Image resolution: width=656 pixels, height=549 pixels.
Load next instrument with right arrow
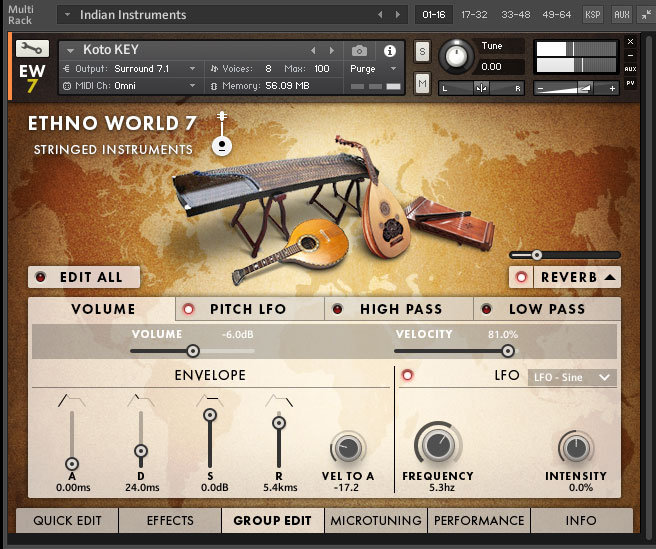(332, 51)
